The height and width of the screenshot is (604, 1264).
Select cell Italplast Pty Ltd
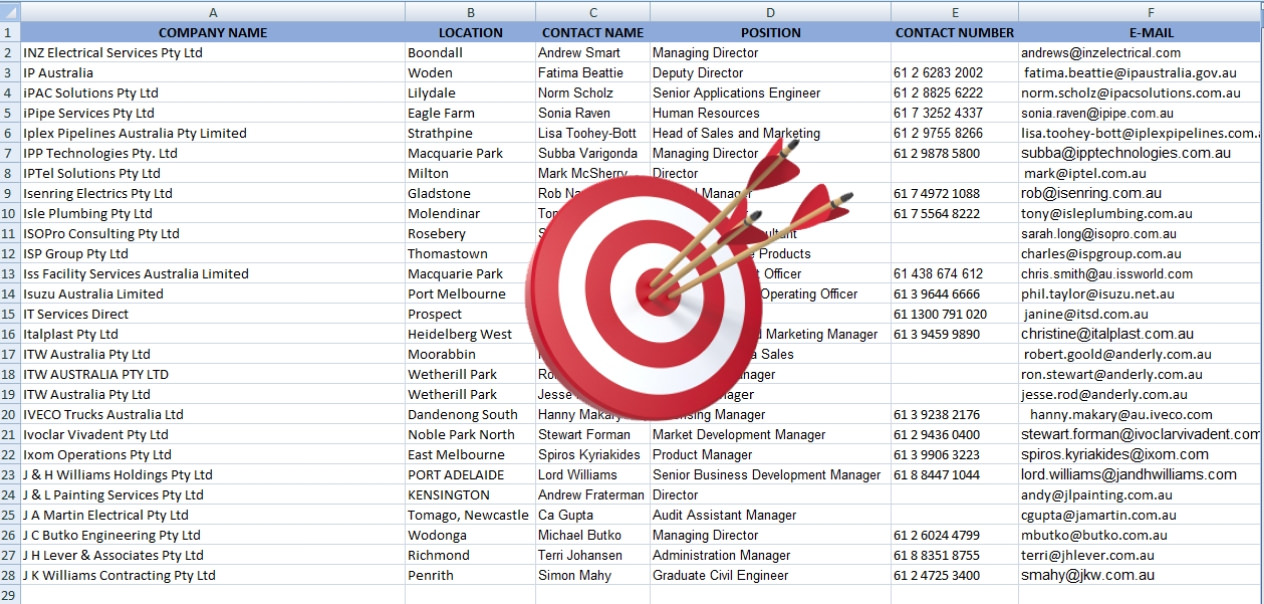pyautogui.click(x=213, y=334)
